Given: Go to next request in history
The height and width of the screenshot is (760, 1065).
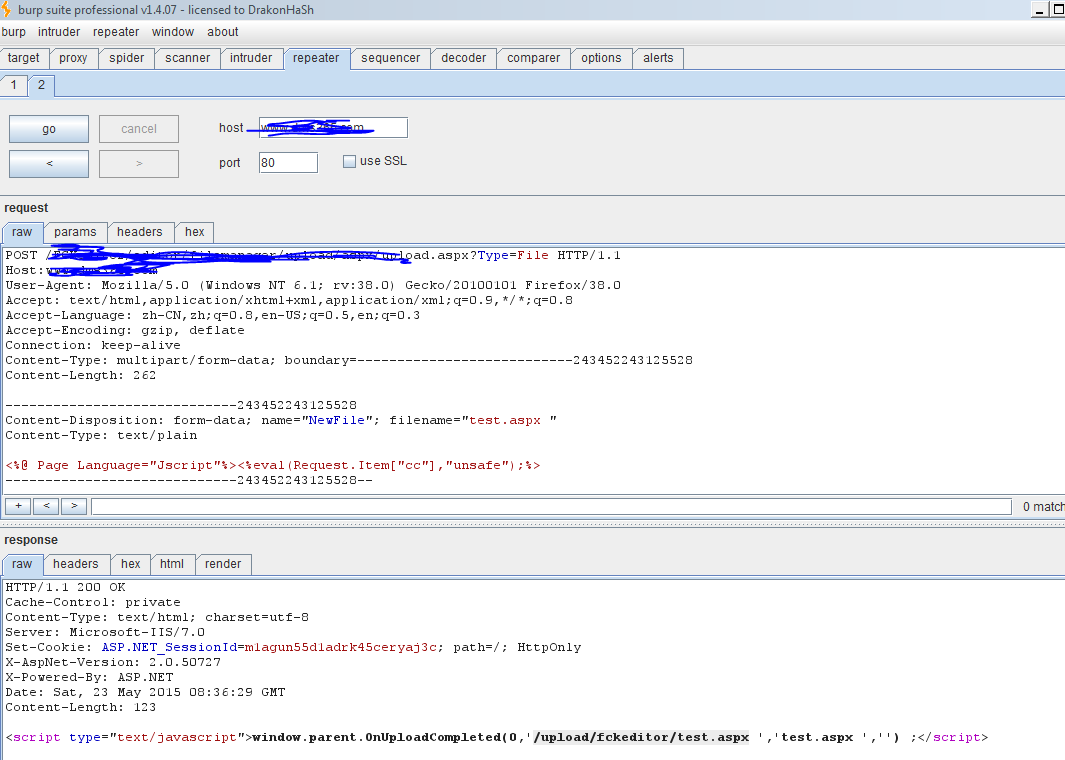Looking at the screenshot, I should [139, 164].
